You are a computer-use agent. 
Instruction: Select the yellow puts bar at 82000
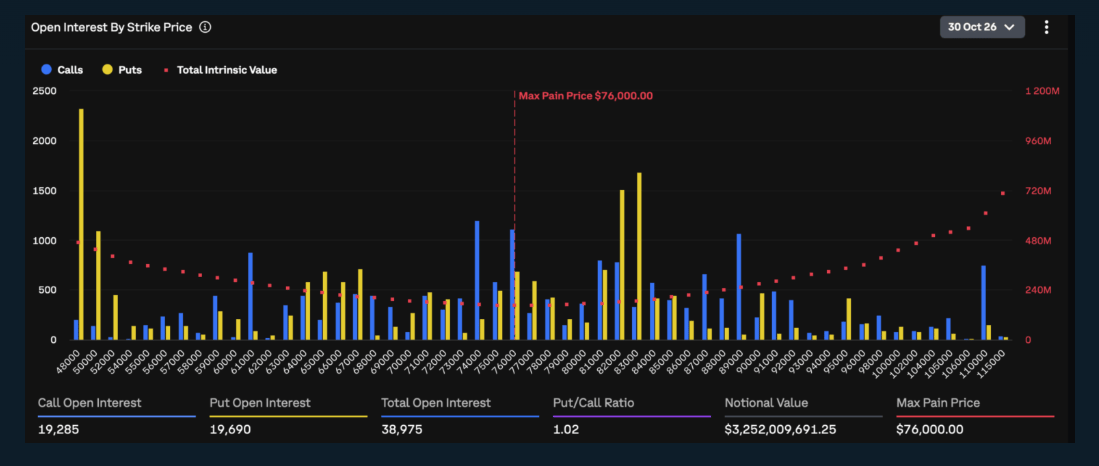tap(622, 265)
